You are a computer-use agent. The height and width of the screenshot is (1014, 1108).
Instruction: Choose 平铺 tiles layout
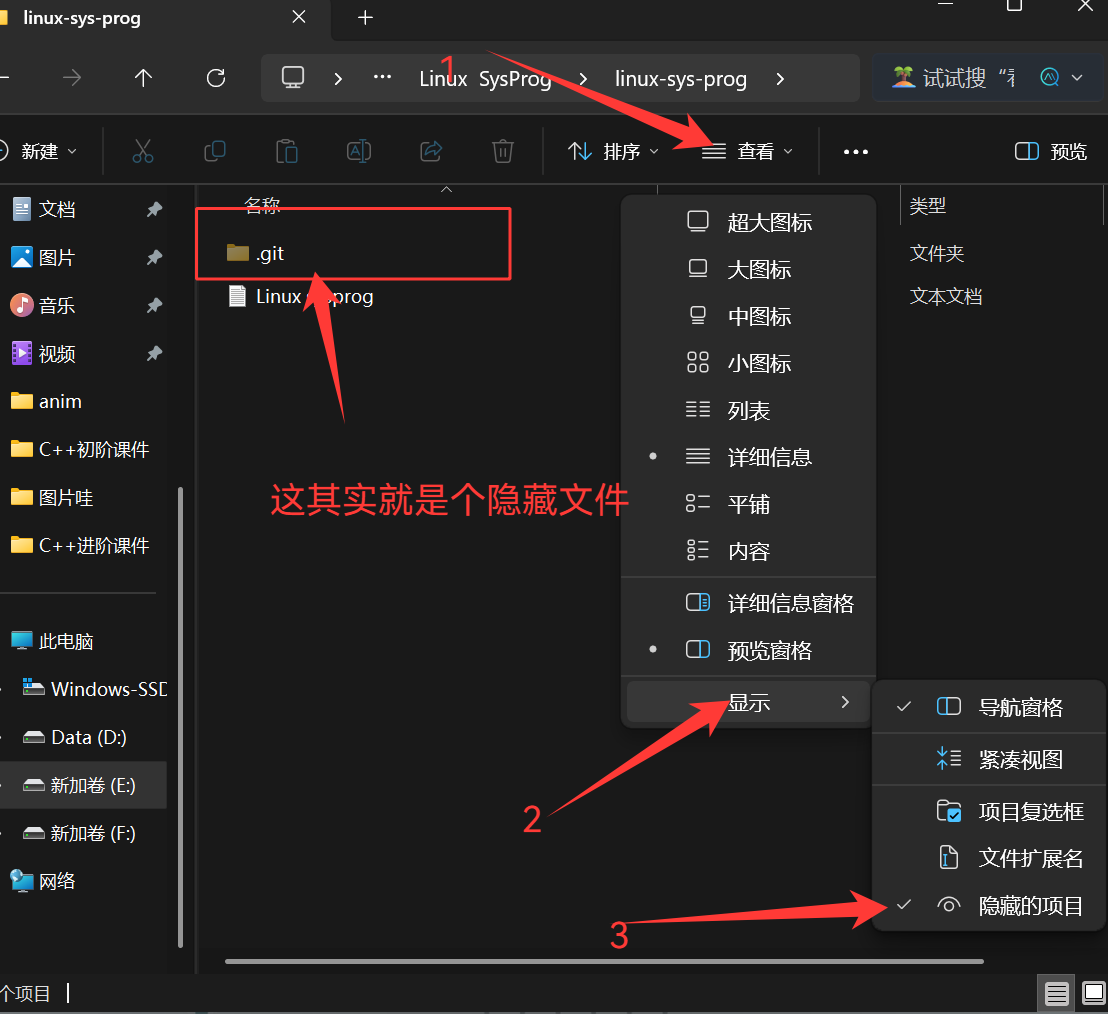748,505
